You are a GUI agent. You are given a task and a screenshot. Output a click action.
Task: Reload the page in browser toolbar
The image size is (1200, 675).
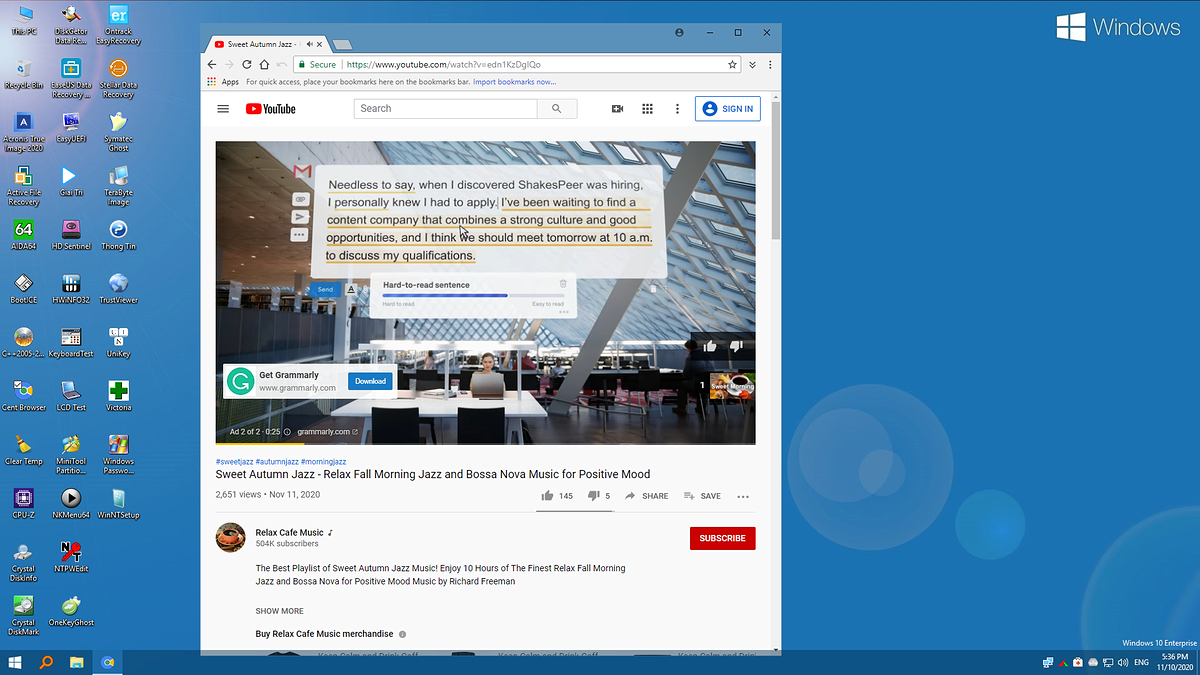pos(245,64)
